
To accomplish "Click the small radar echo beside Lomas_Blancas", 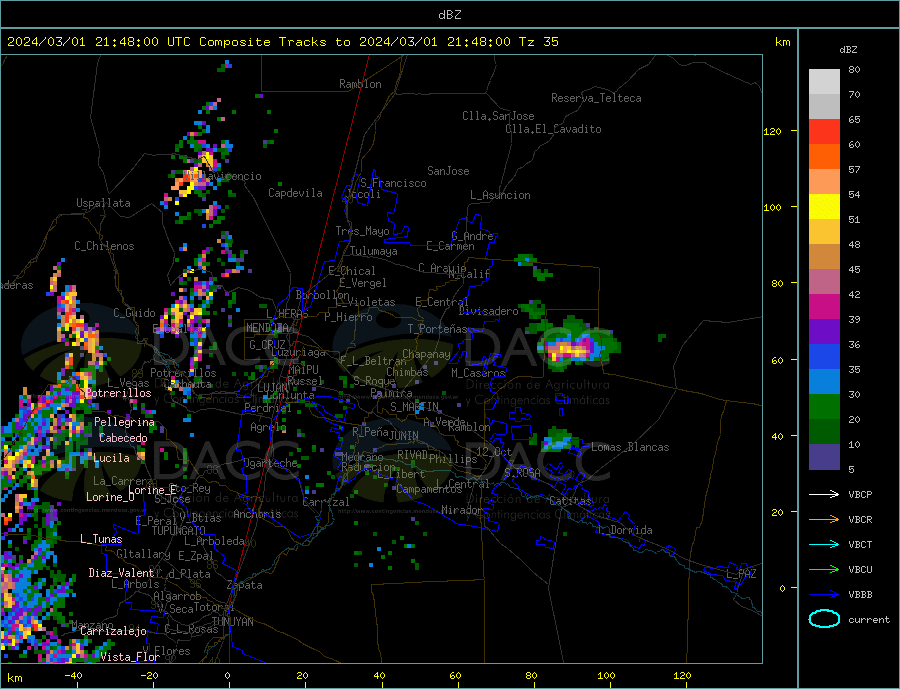I will tap(557, 442).
